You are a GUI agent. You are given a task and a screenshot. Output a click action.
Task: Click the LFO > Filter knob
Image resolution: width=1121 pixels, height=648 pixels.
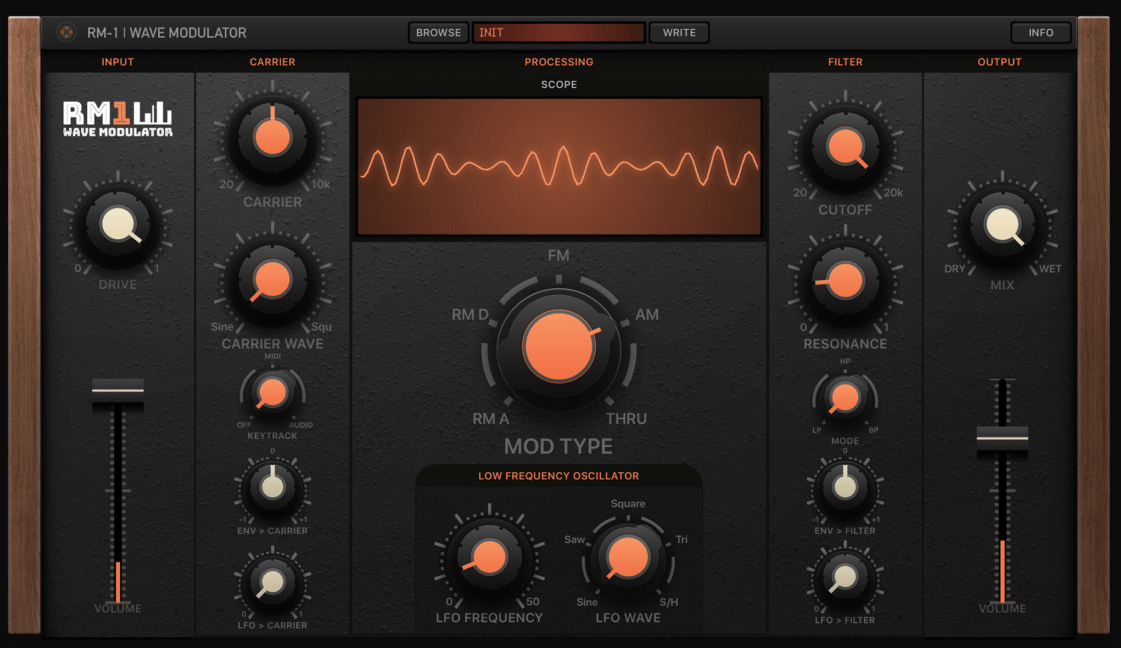tap(845, 577)
